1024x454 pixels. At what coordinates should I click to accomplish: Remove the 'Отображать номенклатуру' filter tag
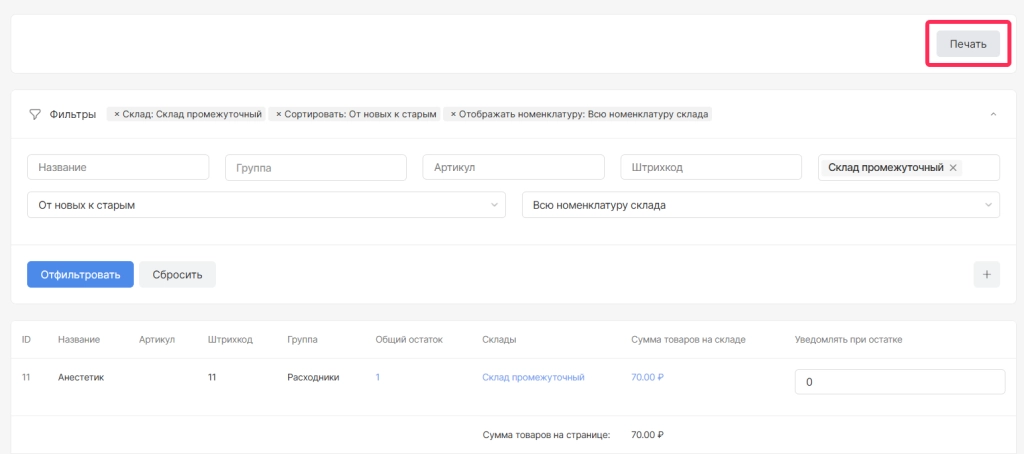(453, 114)
